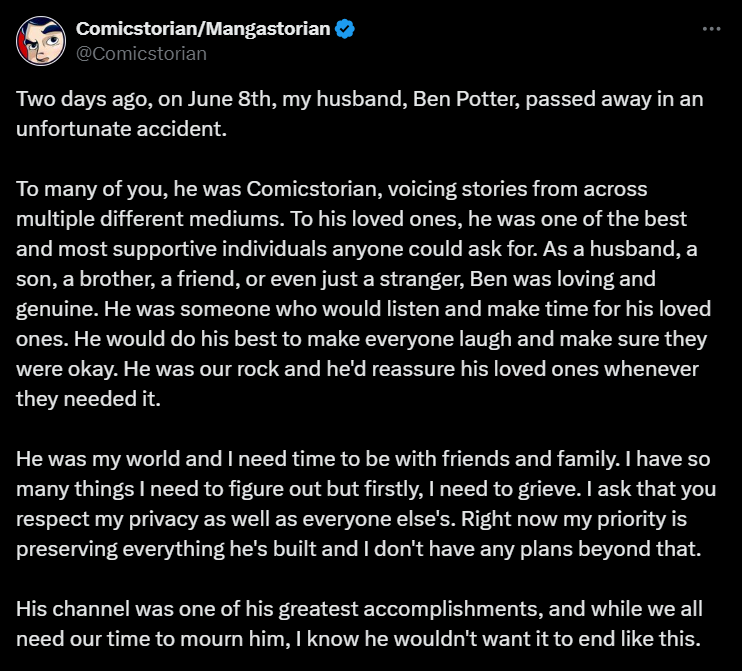Open the three-dot more options menu
This screenshot has height=671, width=742.
(711, 29)
